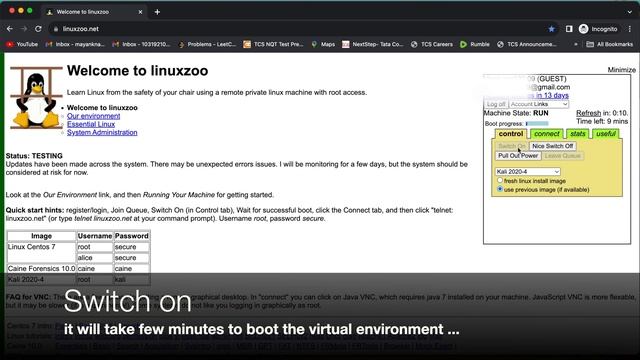
Task: Click the 'Time left: 9 mins' text
Action: coord(602,121)
